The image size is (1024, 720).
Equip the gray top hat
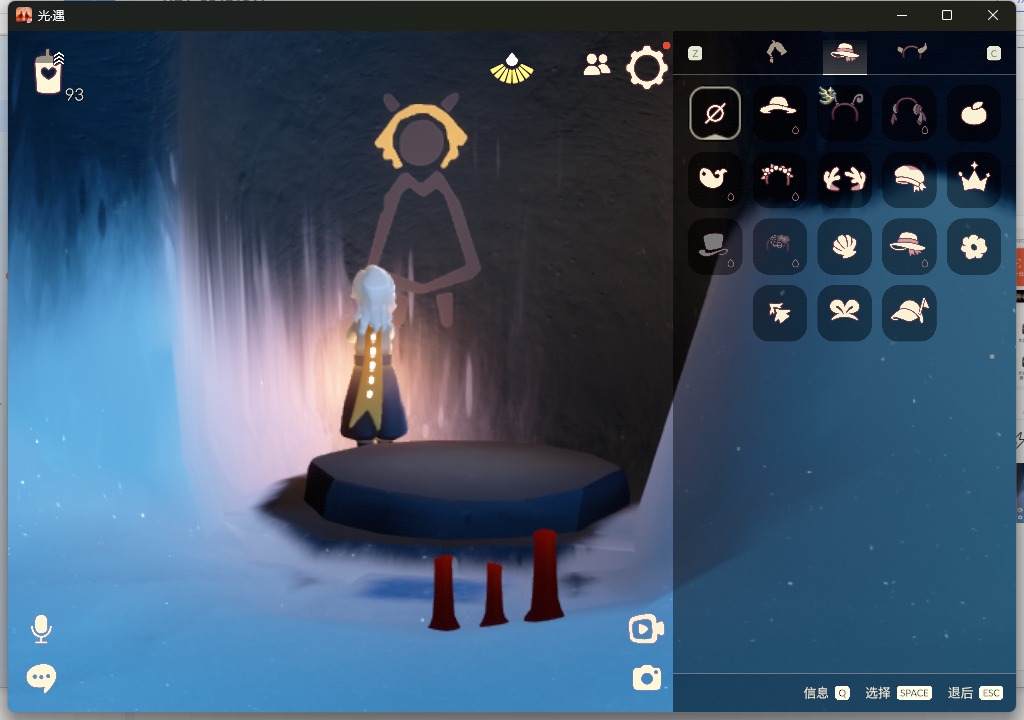[714, 246]
